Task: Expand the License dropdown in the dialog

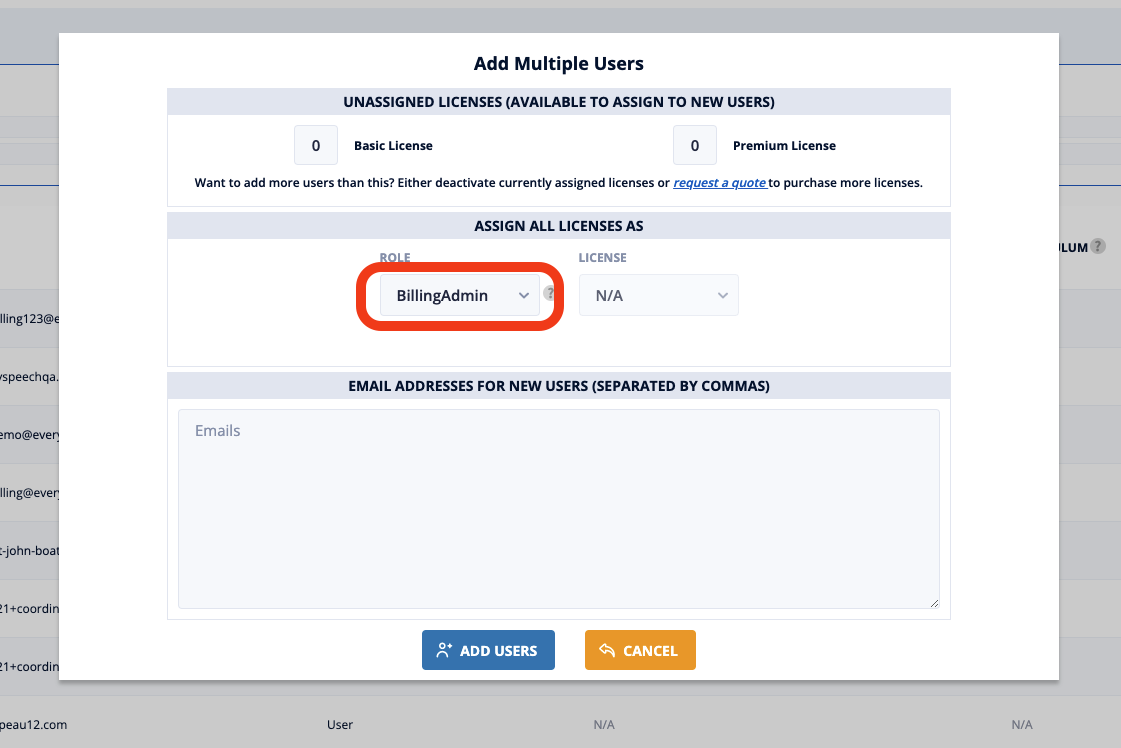Action: [658, 295]
